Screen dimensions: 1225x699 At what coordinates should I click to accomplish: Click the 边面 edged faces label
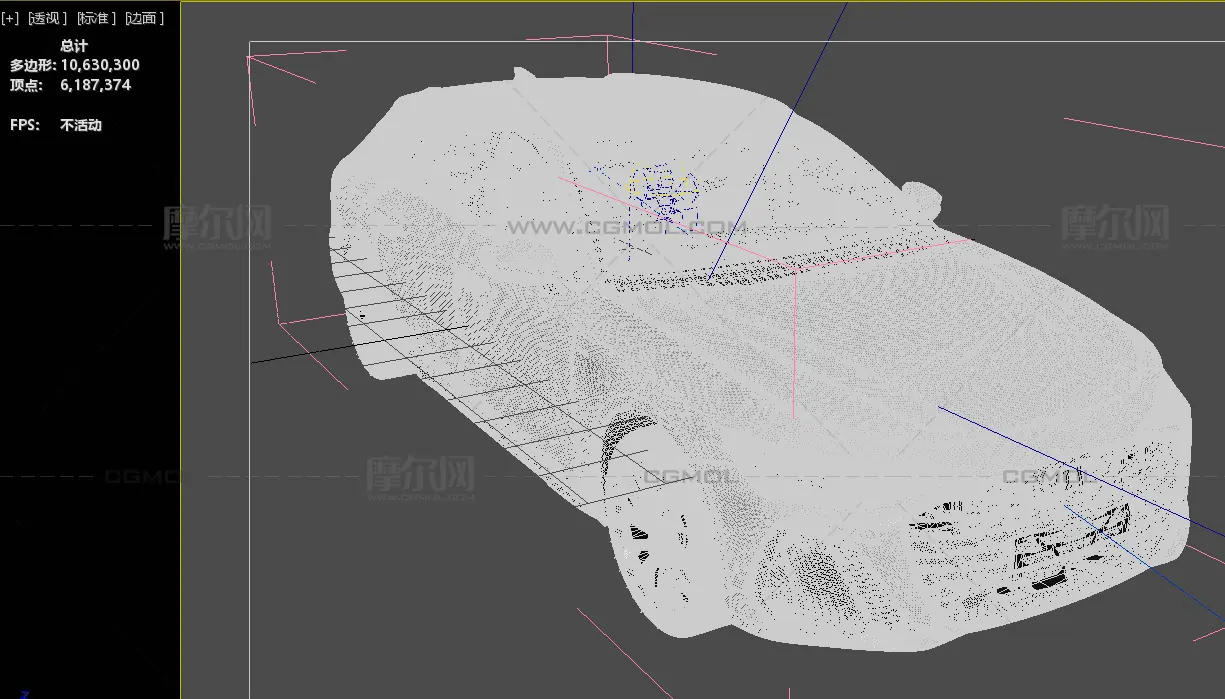point(145,18)
